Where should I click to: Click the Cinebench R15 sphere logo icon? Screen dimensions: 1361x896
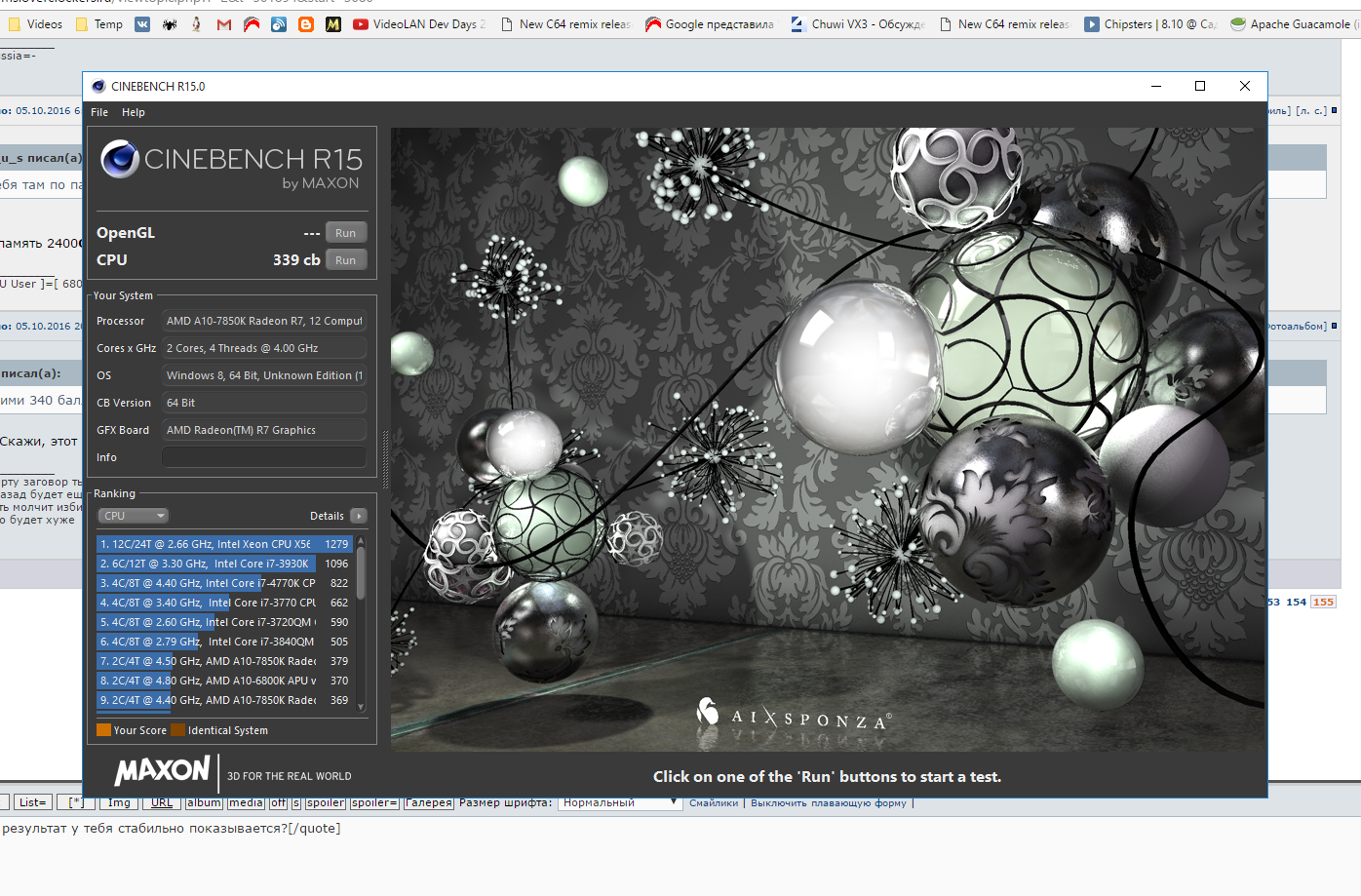[x=120, y=159]
